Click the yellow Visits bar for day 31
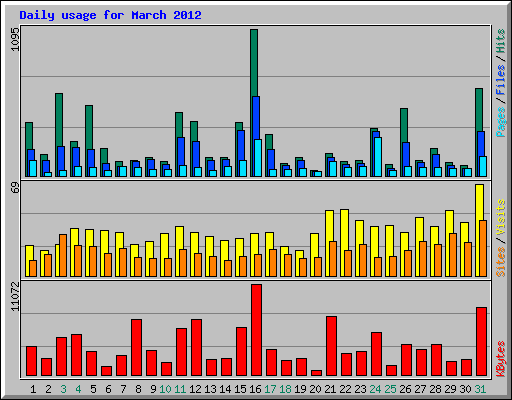The image size is (512, 400). [479, 202]
